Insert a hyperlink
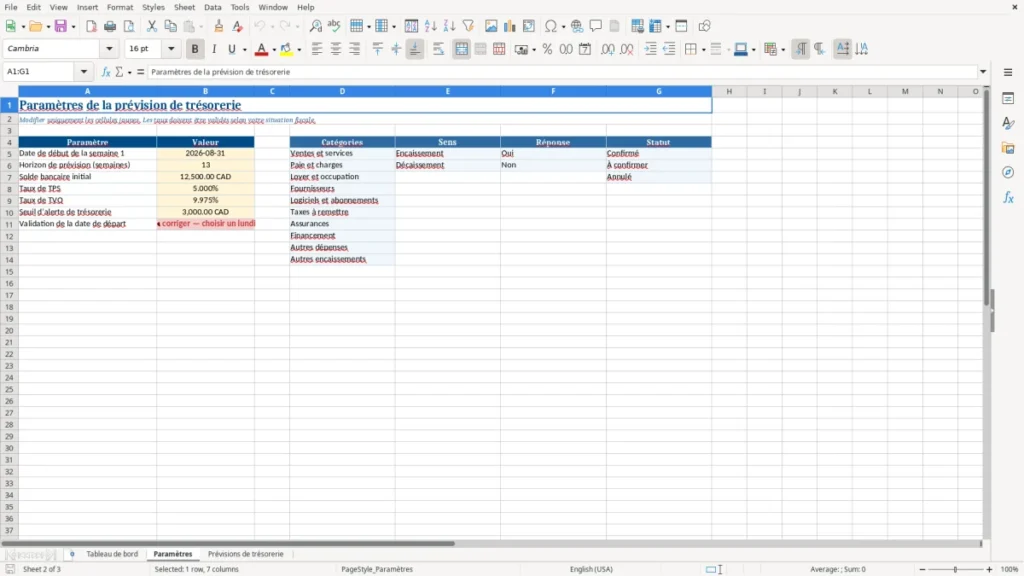 pyautogui.click(x=577, y=26)
